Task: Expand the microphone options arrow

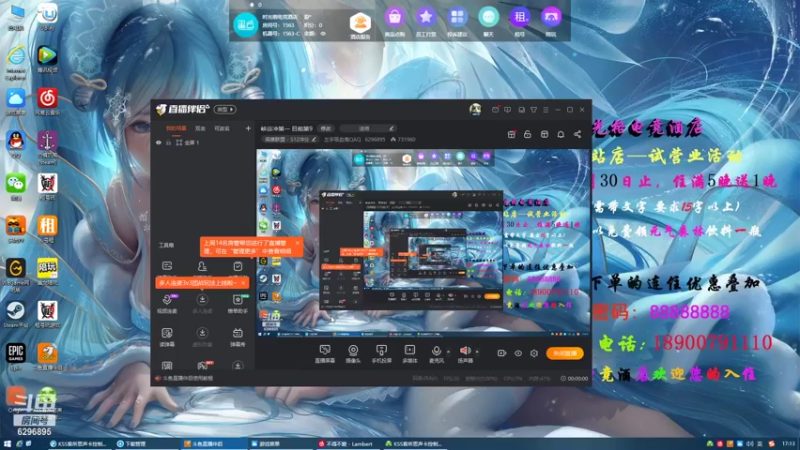Action: point(448,352)
